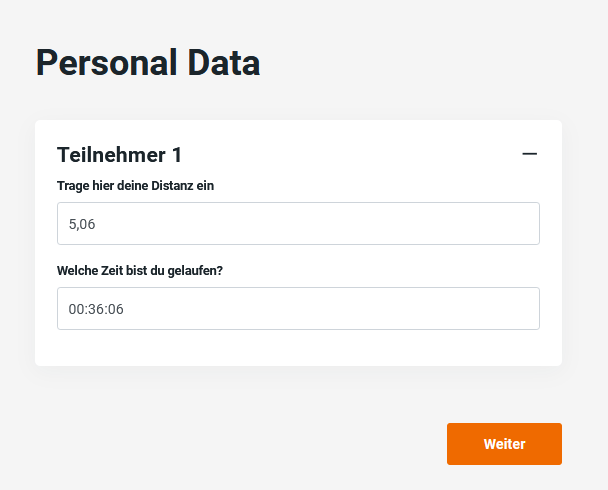Hide participant 1 details using the dash icon
Image resolution: width=608 pixels, height=490 pixels.
coord(530,154)
